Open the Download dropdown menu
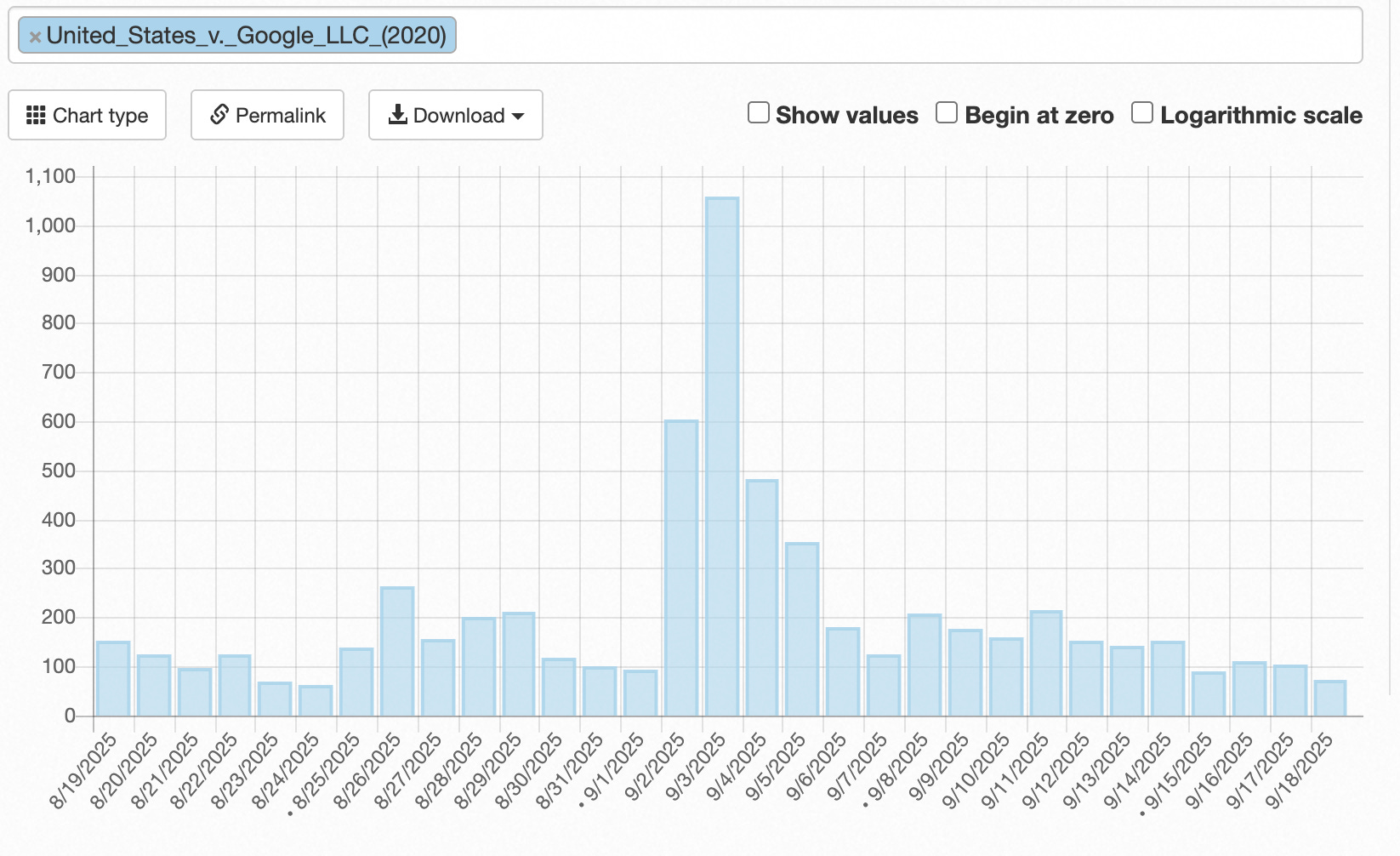The height and width of the screenshot is (856, 1400). click(455, 115)
